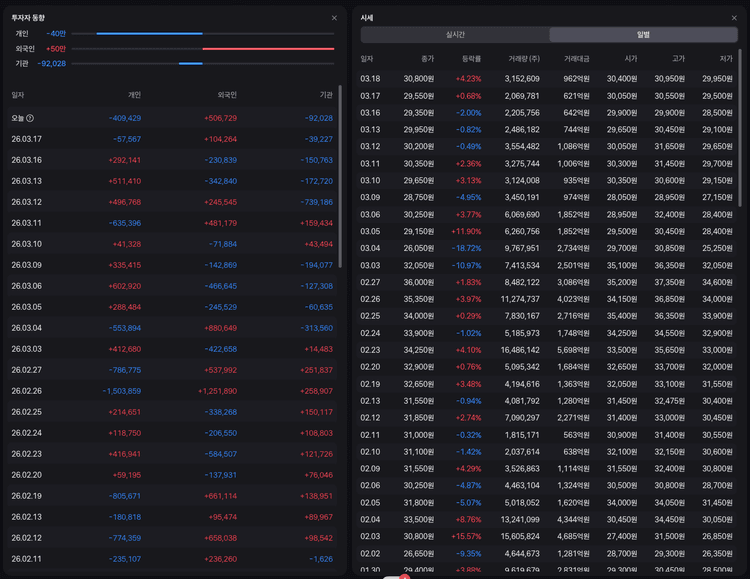Close the 시세 panel

pos(734,18)
